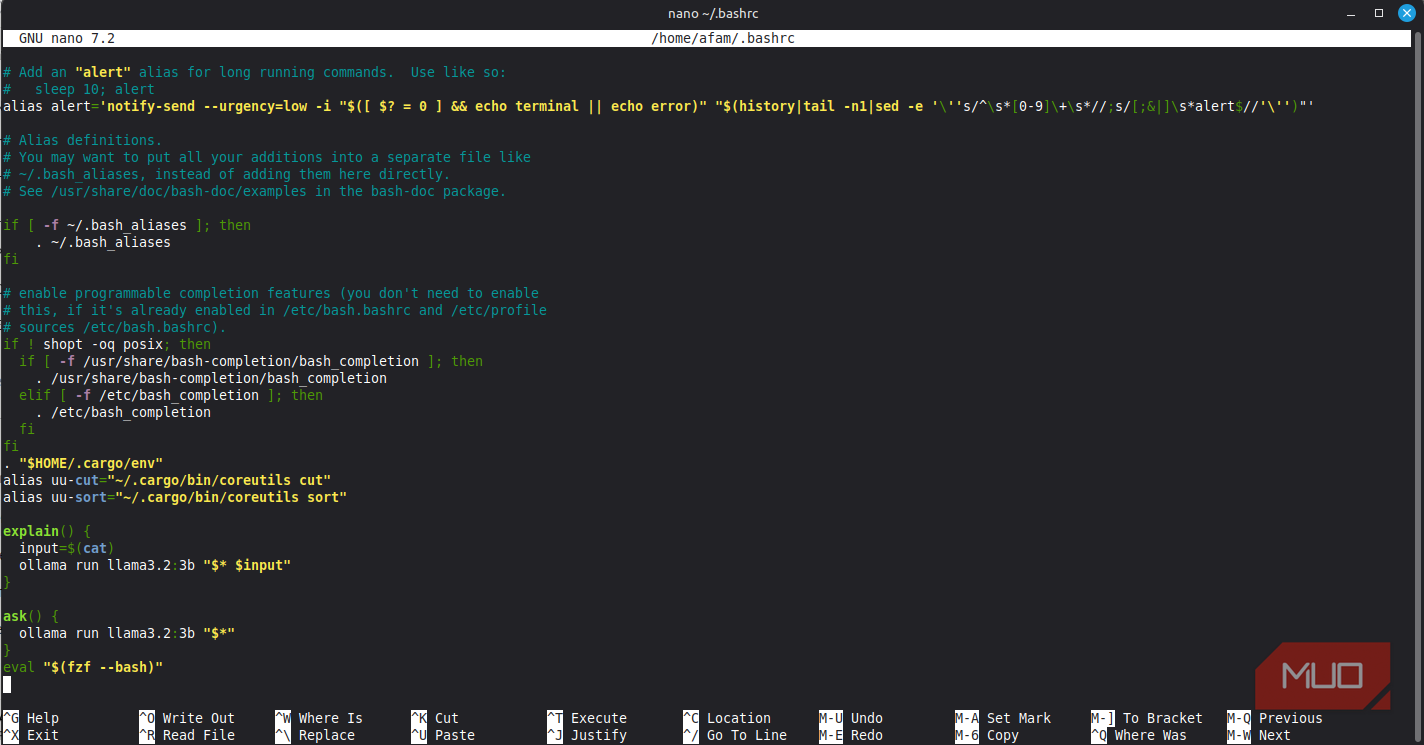The image size is (1424, 745).
Task: Click the alias uu-sort line
Action: coord(175,497)
